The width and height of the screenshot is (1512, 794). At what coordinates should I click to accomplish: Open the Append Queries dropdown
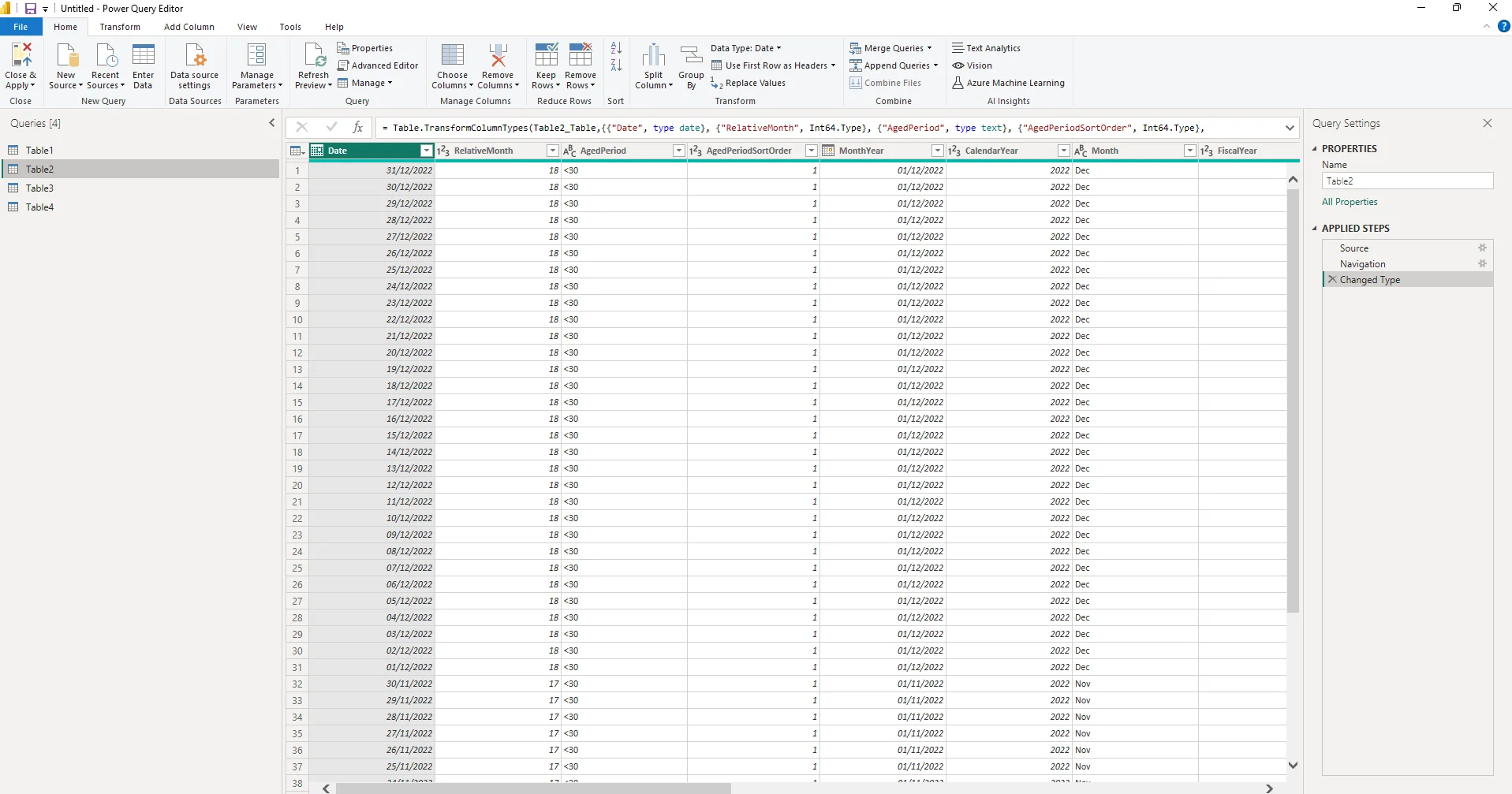point(894,65)
